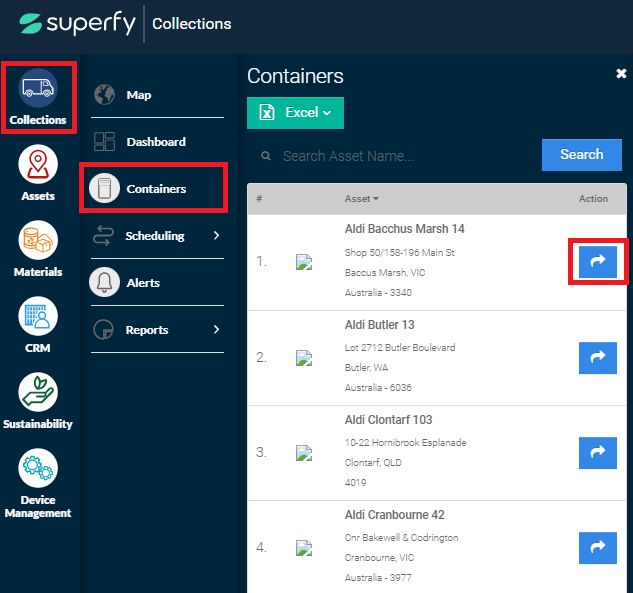
Task: Click the Action column header
Action: 593,199
